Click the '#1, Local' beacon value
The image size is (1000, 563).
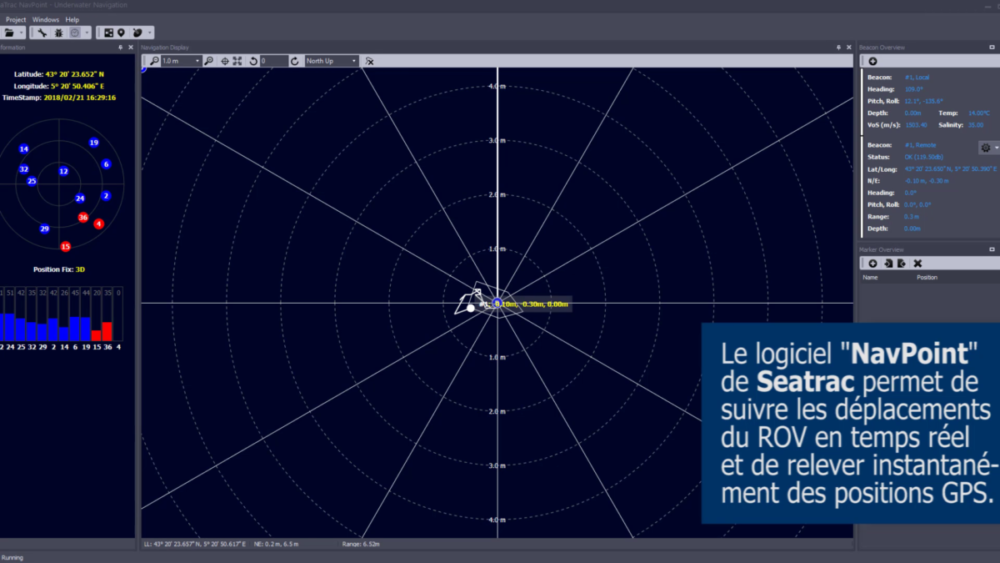point(917,77)
